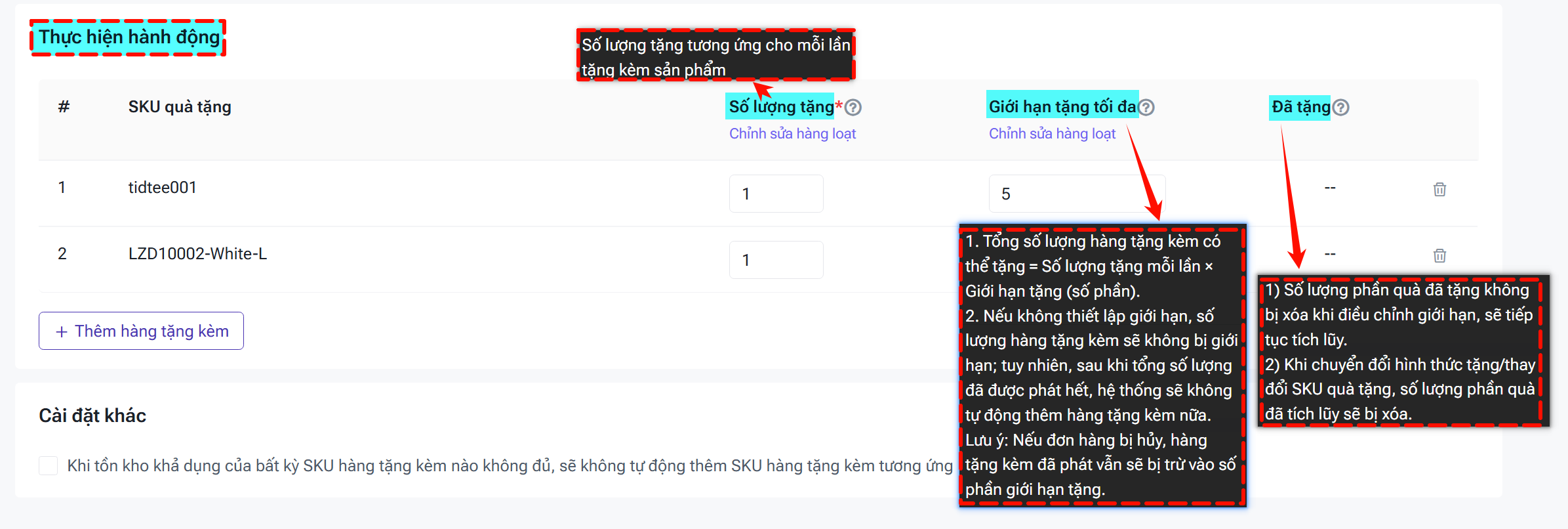Click help icon beside Giới hạn tặng tối đa
The height and width of the screenshot is (529, 1568).
click(1146, 107)
